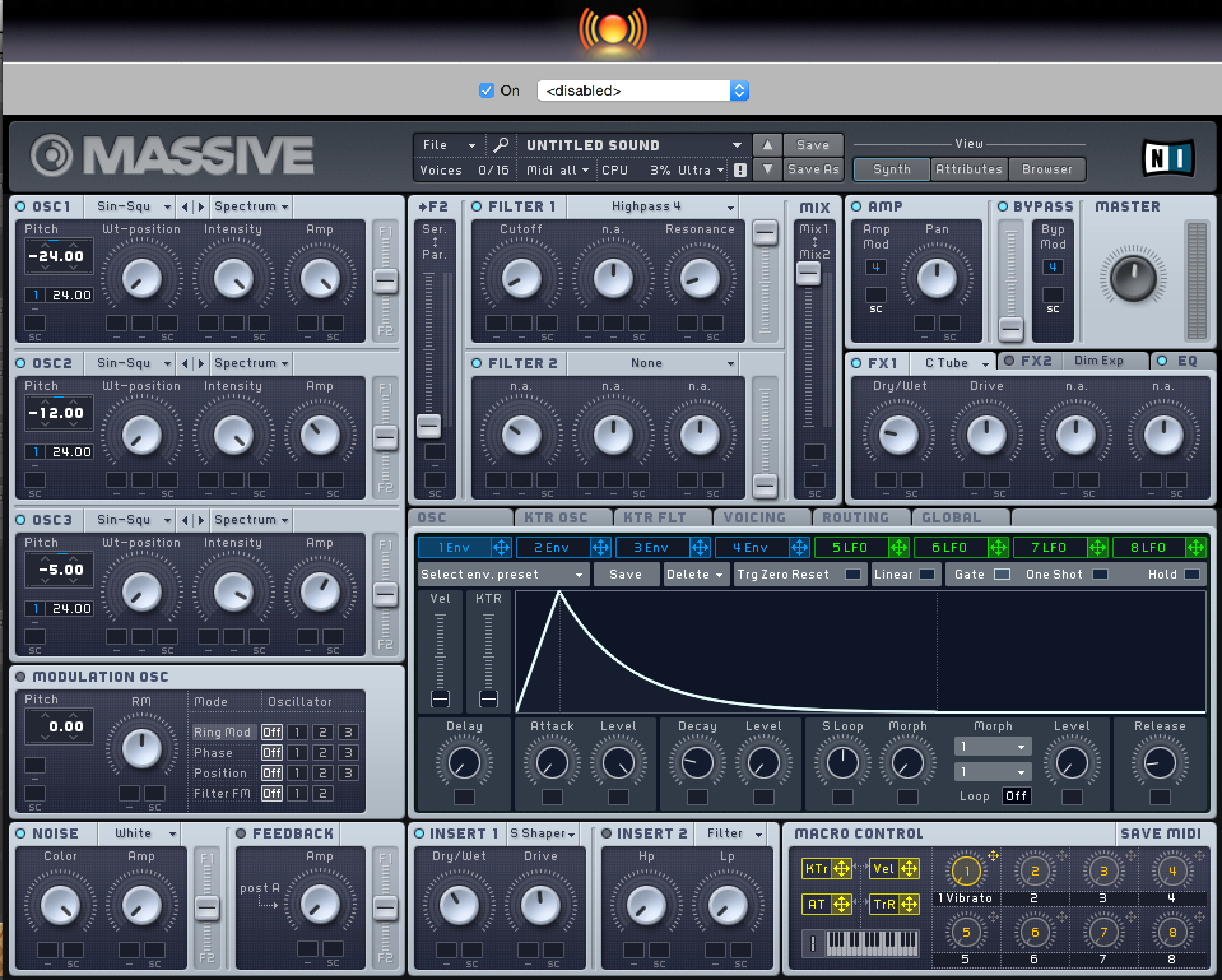Click the OSC3 previous wavetable arrow
1222x980 pixels.
tap(185, 520)
